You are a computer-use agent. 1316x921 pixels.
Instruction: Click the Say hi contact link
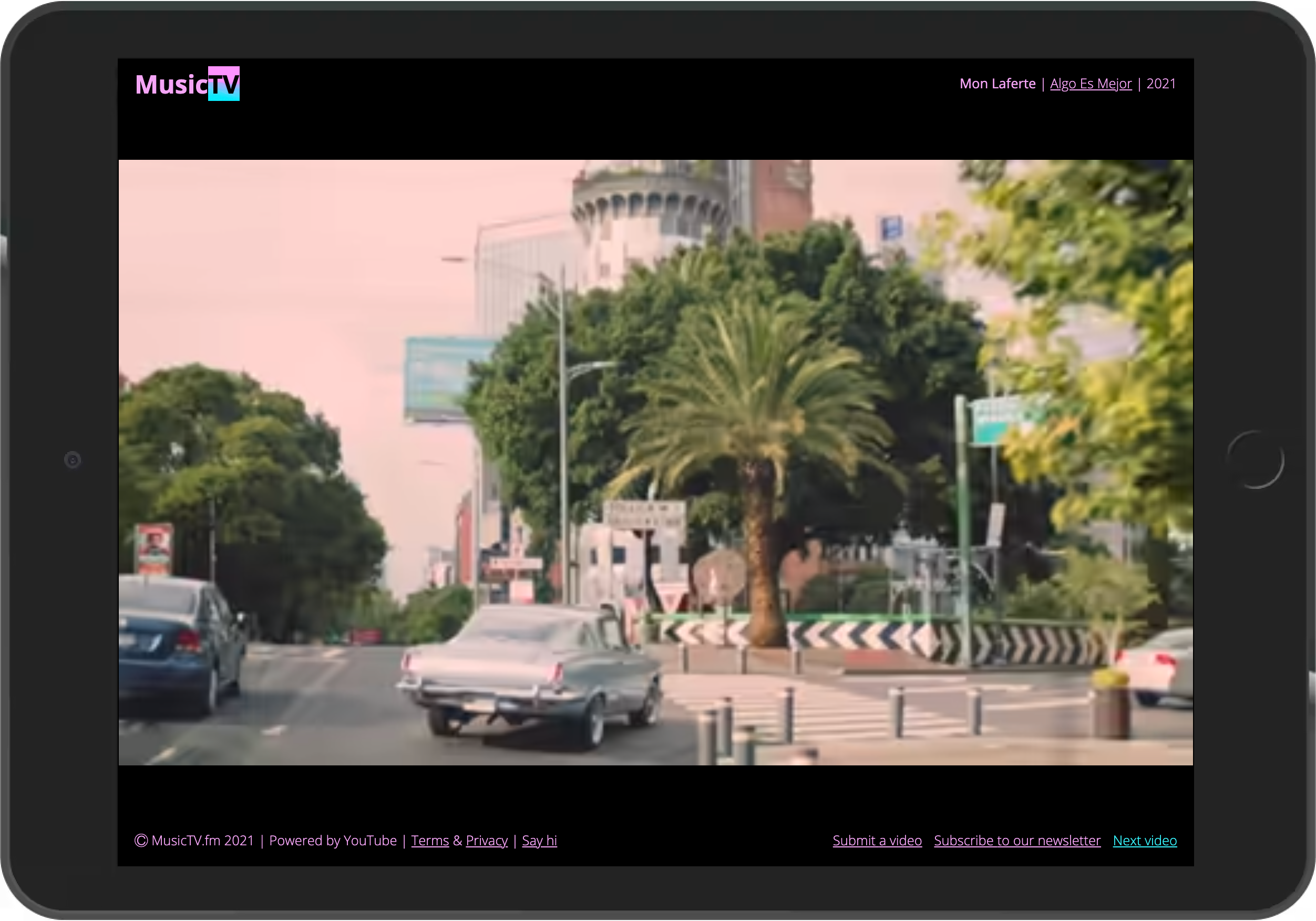(539, 840)
